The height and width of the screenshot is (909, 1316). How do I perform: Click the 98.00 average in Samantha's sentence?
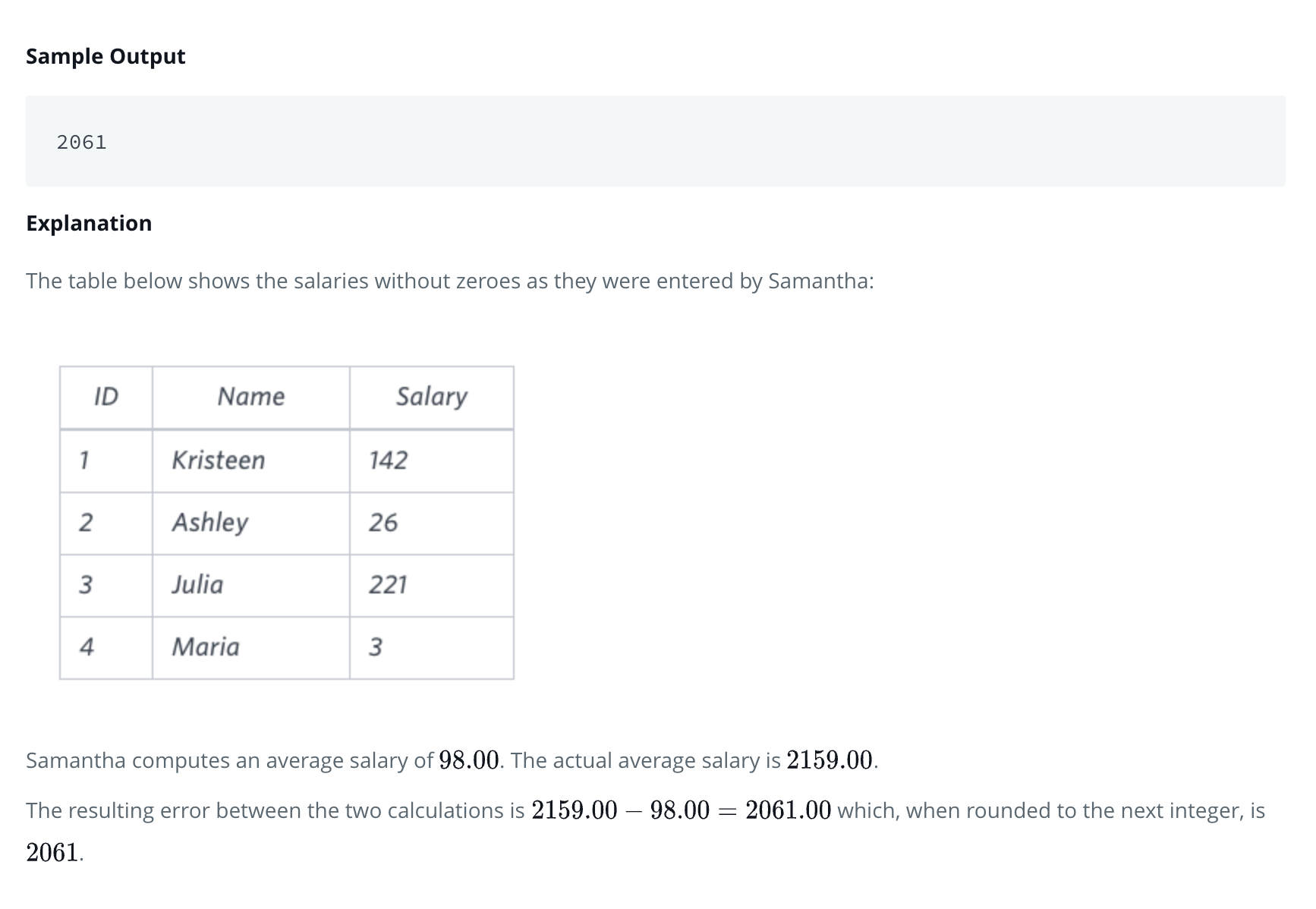[469, 760]
